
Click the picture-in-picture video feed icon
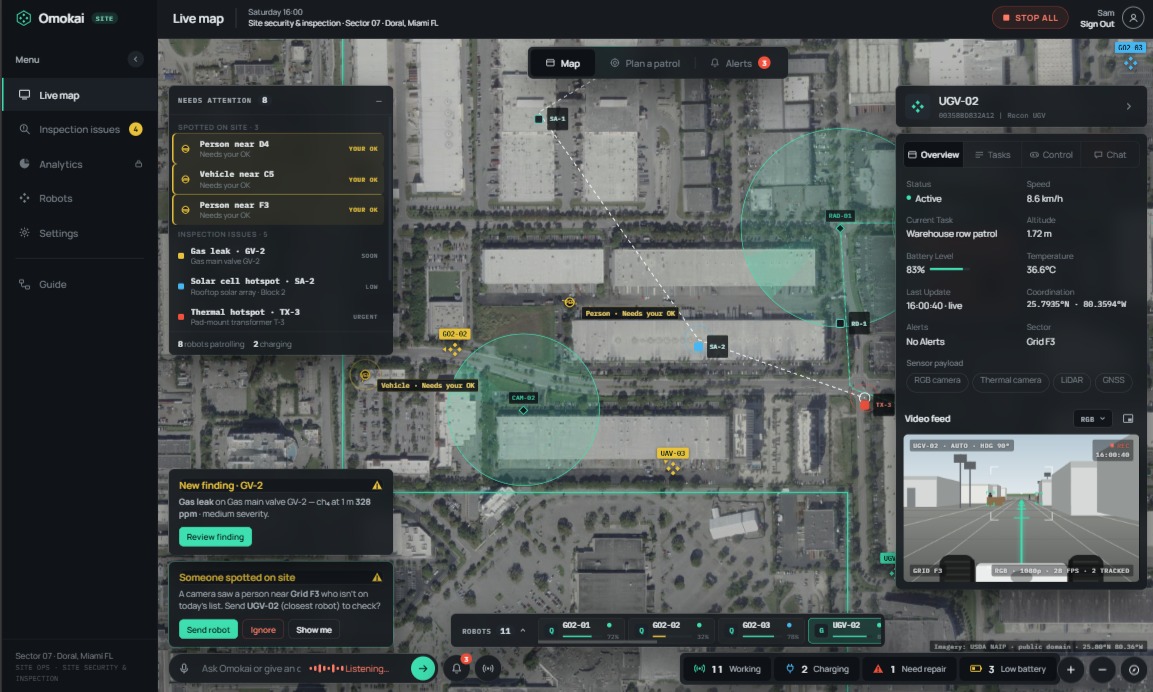(1128, 419)
